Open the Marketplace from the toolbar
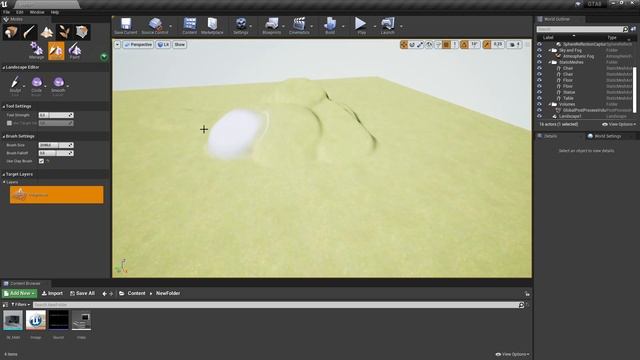Screen dimensions: 640x360 pyautogui.click(x=212, y=26)
